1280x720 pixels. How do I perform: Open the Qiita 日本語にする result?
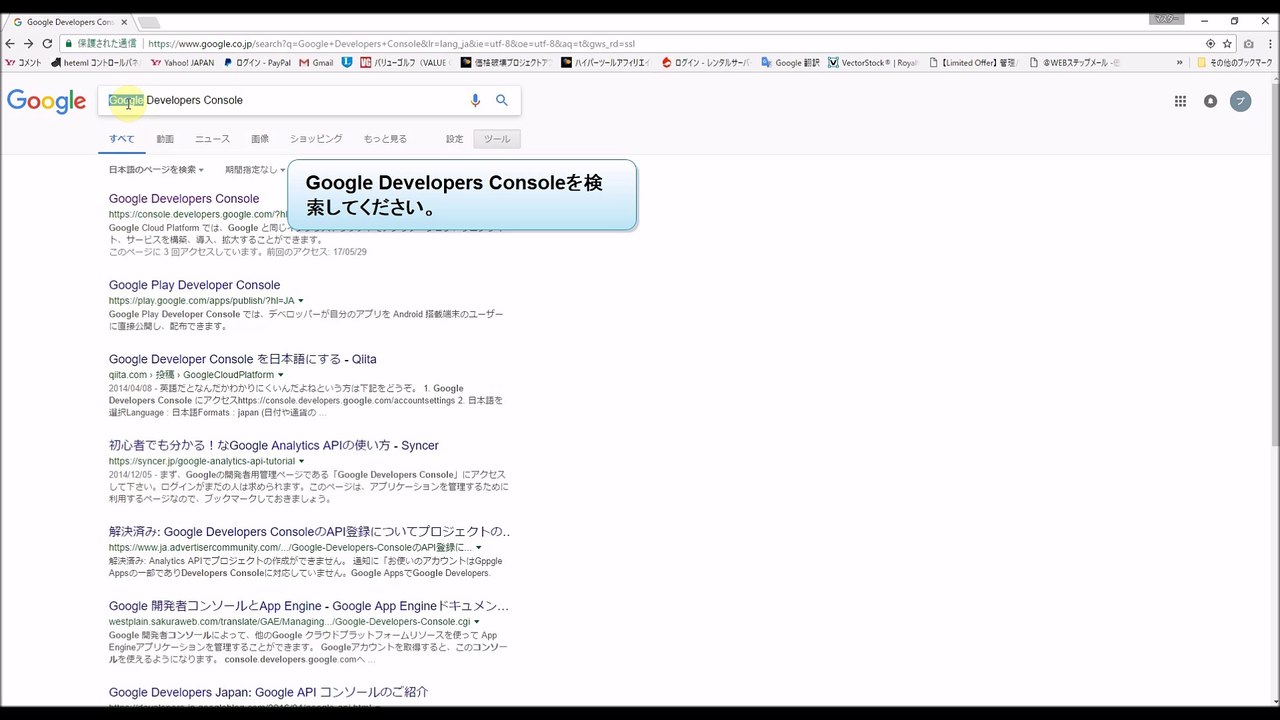243,359
